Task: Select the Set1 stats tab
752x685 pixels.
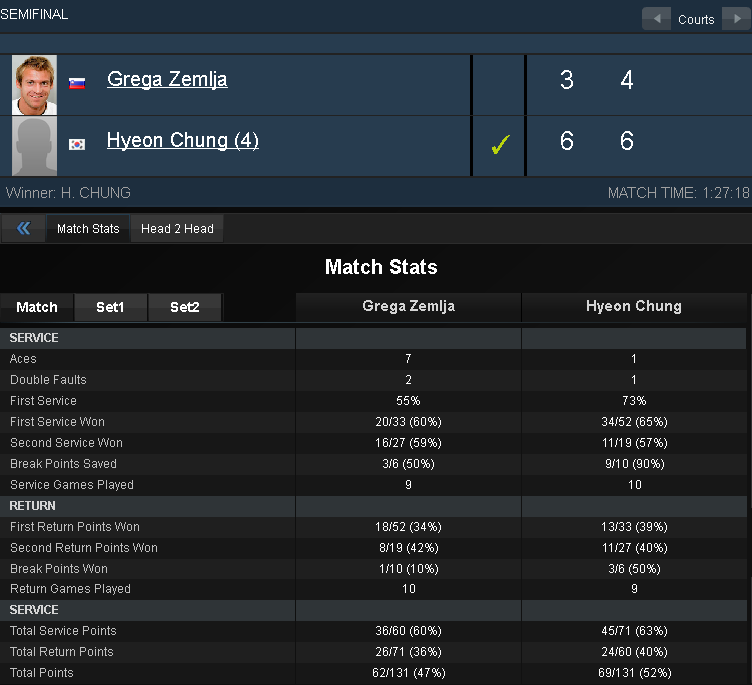Action: point(110,307)
